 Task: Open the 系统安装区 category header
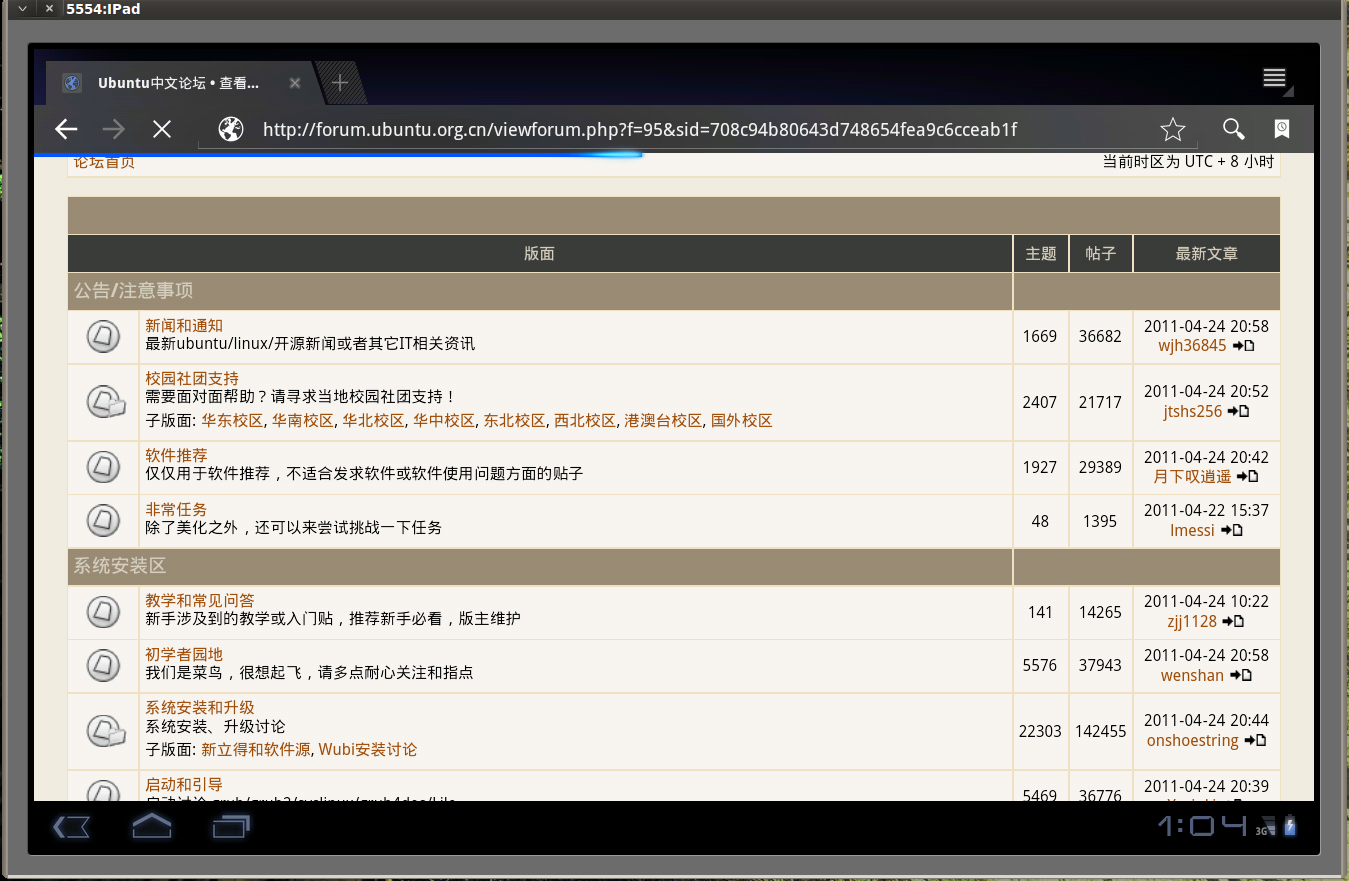click(119, 566)
